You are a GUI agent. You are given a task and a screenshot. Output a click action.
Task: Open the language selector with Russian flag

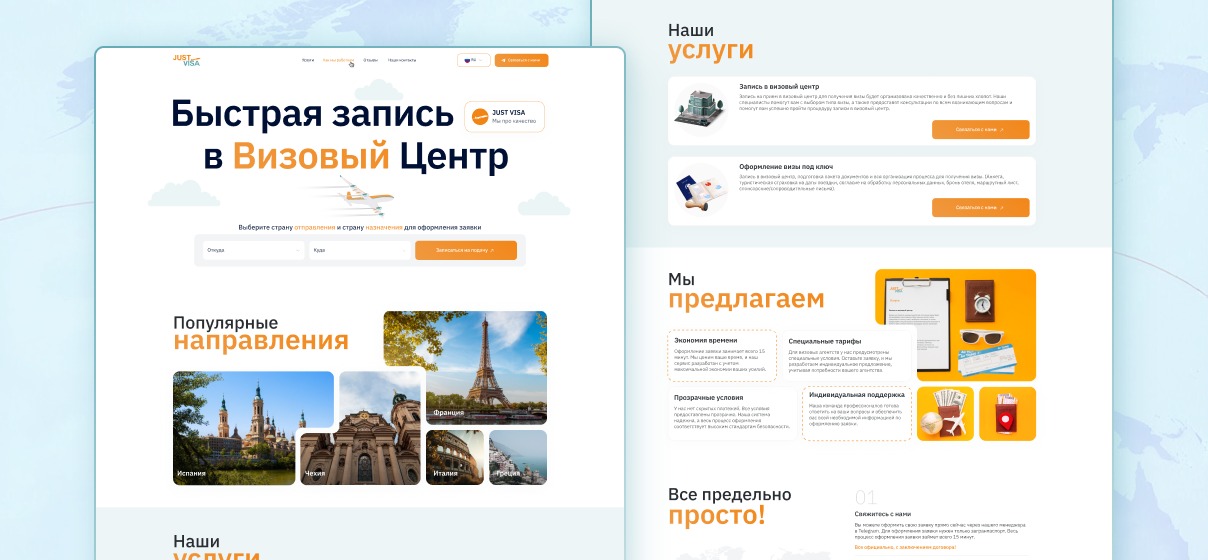tap(473, 60)
